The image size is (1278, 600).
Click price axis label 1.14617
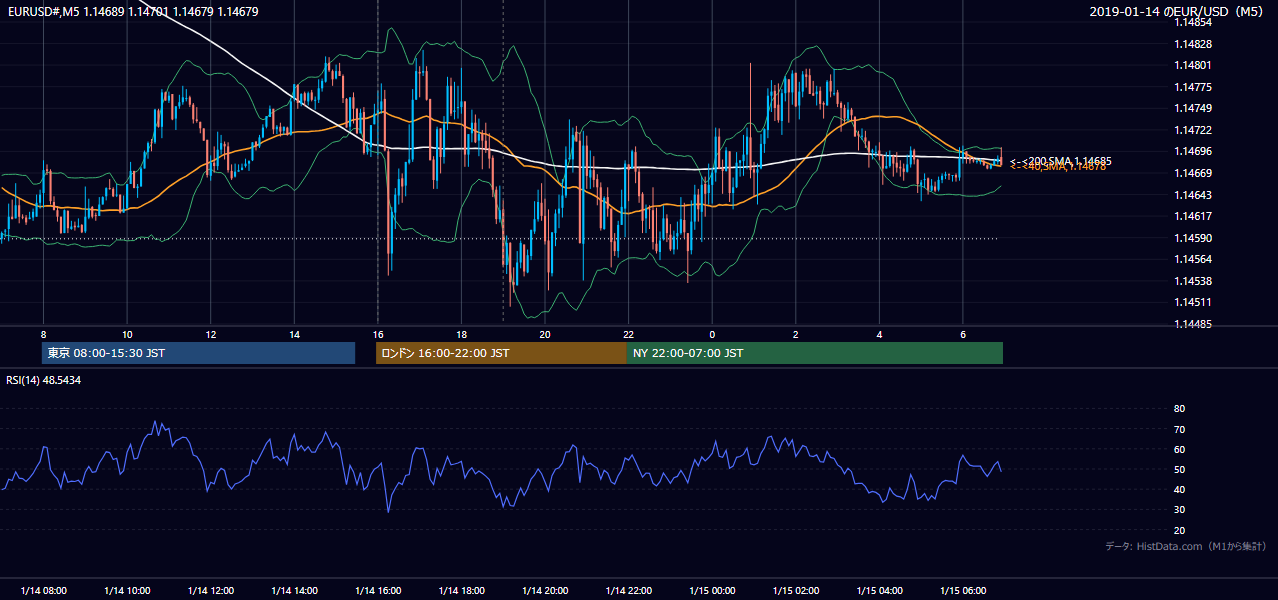pos(1194,216)
